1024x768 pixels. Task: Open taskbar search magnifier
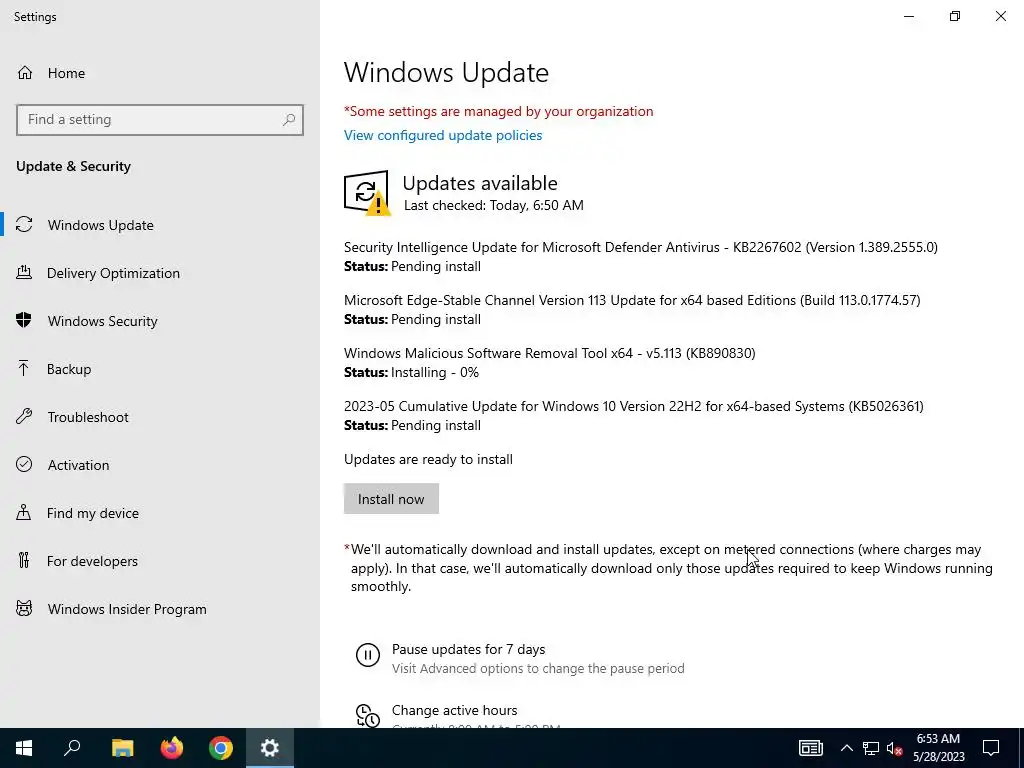tap(72, 748)
